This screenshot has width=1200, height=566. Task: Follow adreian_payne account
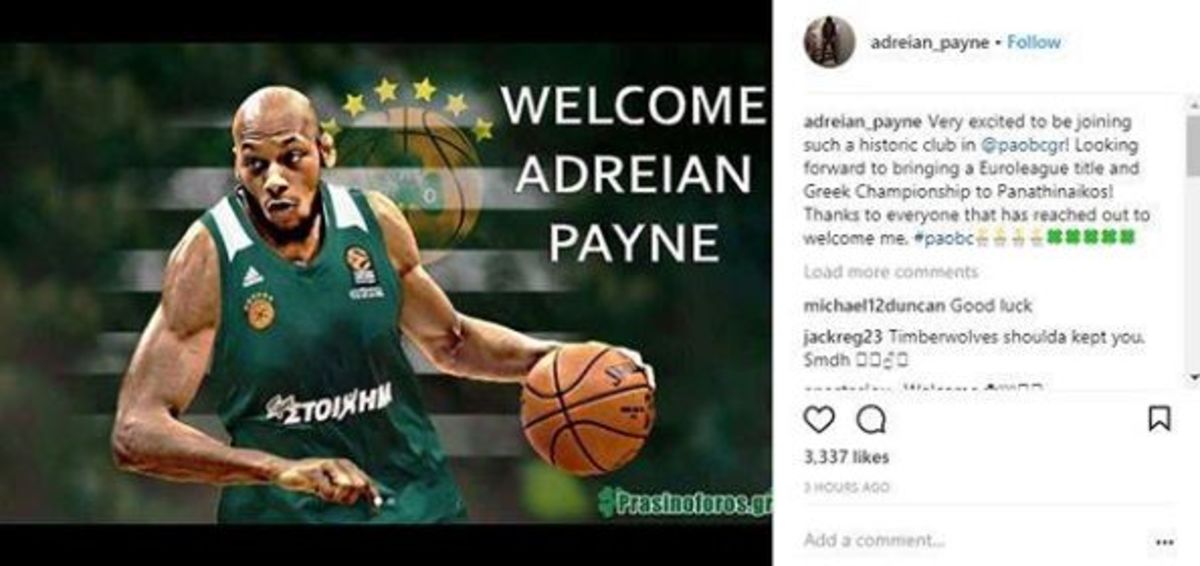[x=1034, y=42]
